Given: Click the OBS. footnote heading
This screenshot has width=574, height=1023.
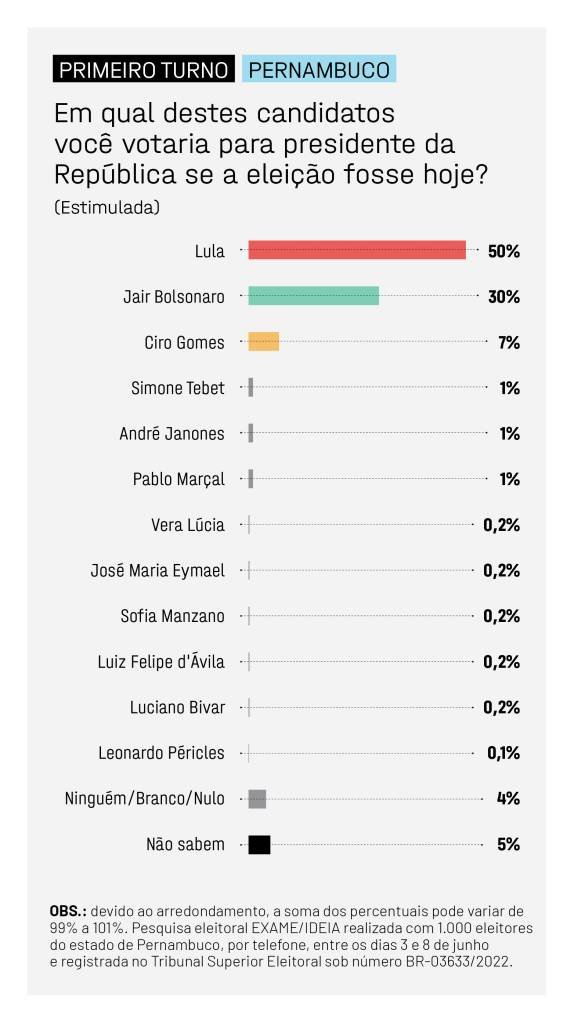Looking at the screenshot, I should 68,911.
